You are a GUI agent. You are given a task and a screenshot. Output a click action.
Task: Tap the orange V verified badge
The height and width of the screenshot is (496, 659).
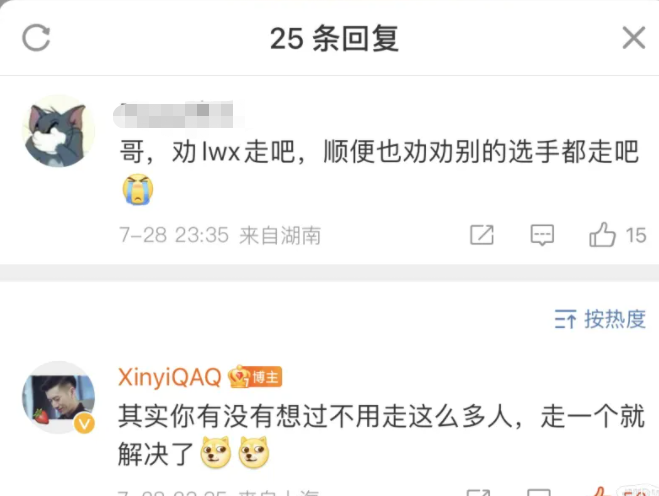tap(84, 424)
